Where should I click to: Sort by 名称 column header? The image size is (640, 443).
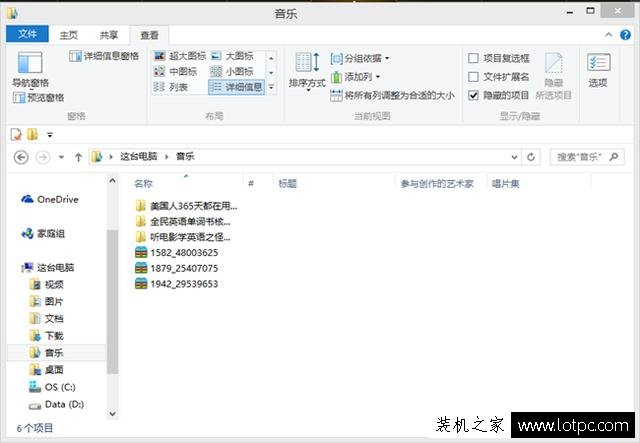click(x=144, y=184)
